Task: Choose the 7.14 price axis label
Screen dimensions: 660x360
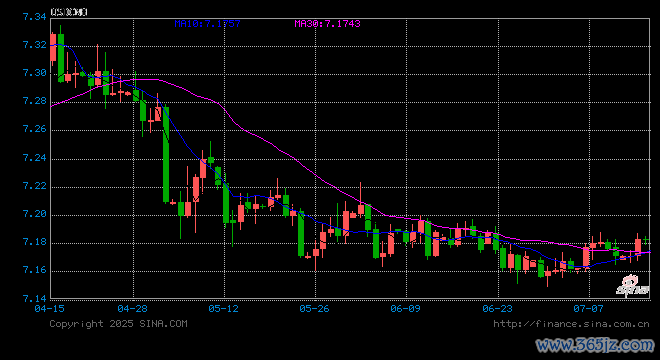Action: (x=35, y=299)
